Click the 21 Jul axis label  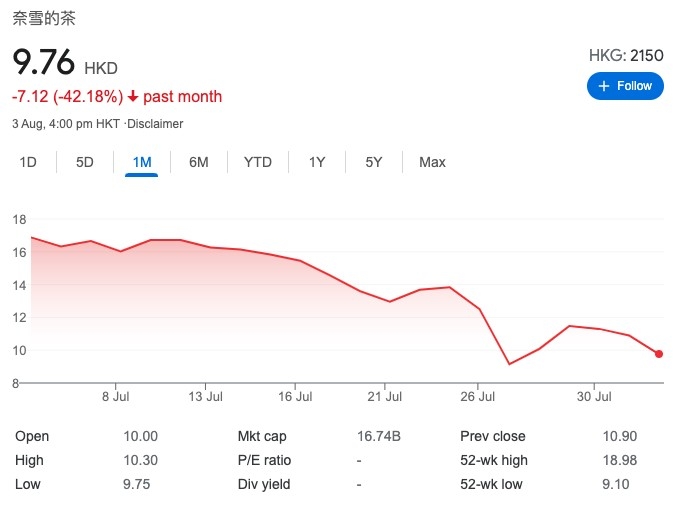tap(385, 397)
